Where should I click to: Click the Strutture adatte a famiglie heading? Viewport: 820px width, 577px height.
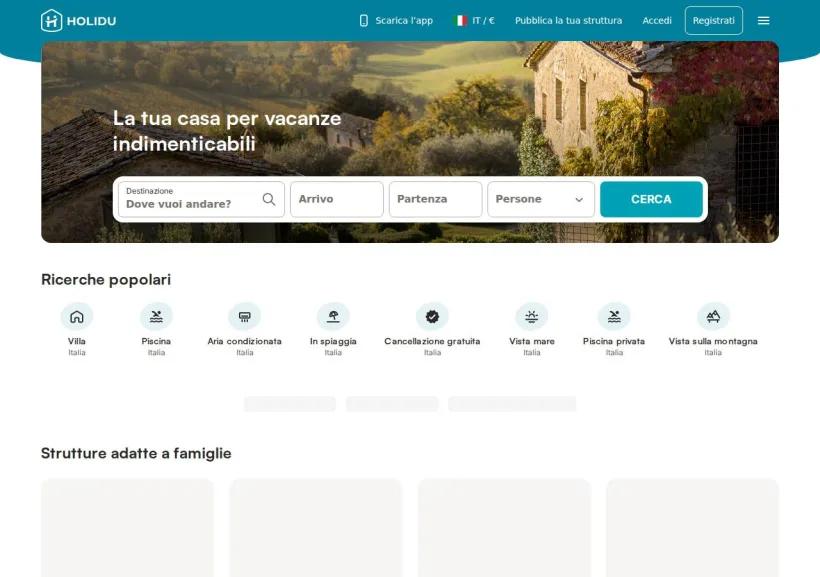[136, 454]
